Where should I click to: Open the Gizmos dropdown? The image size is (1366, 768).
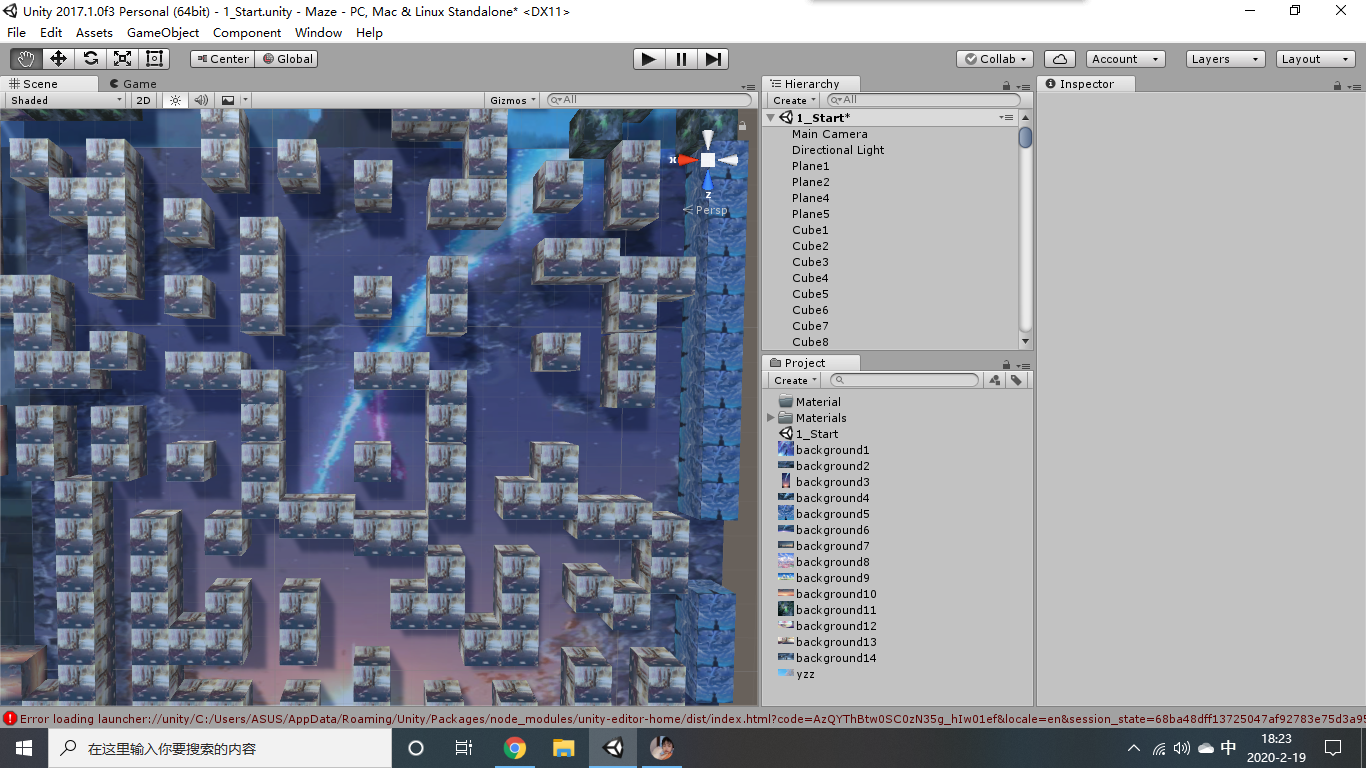(x=511, y=100)
